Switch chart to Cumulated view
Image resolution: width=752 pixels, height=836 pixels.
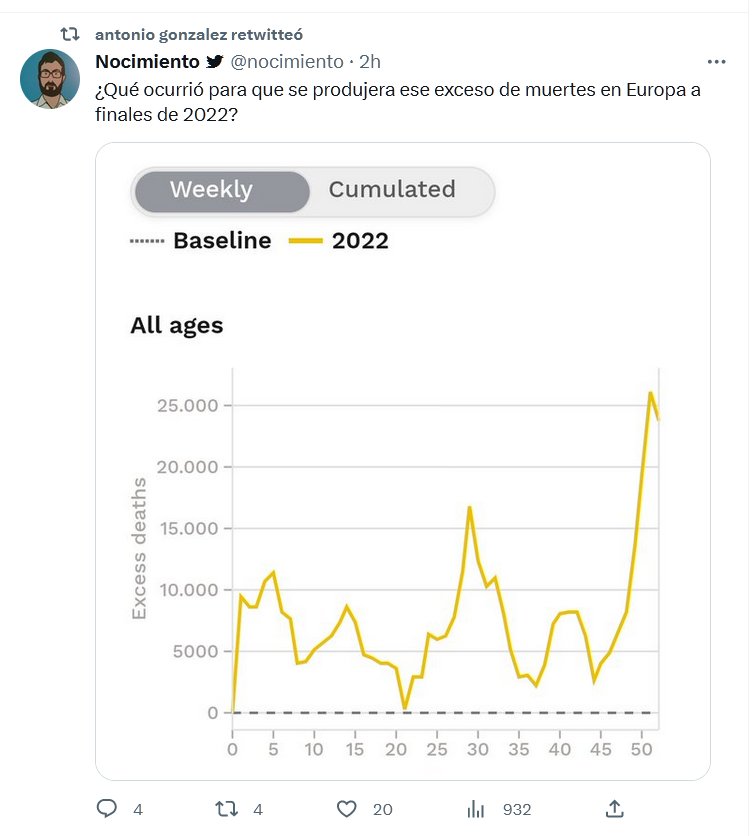392,190
